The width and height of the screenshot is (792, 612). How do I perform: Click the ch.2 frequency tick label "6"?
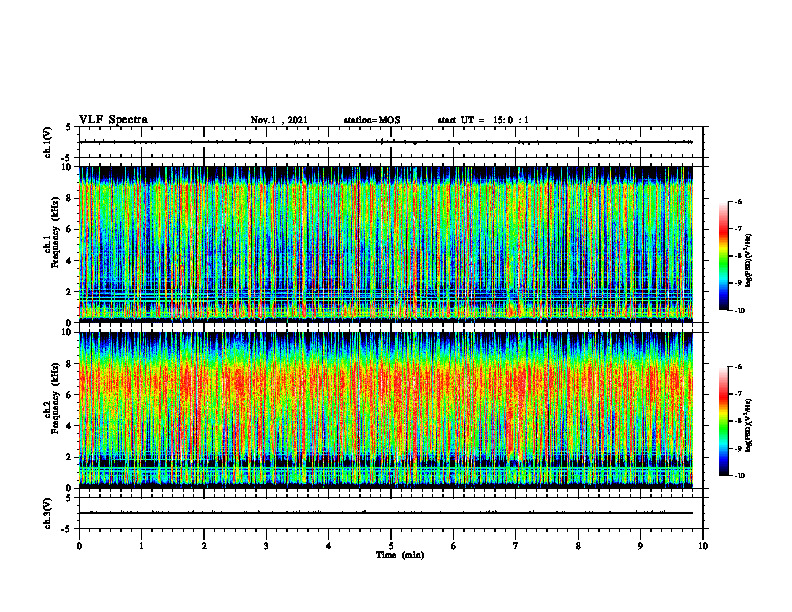pos(69,395)
